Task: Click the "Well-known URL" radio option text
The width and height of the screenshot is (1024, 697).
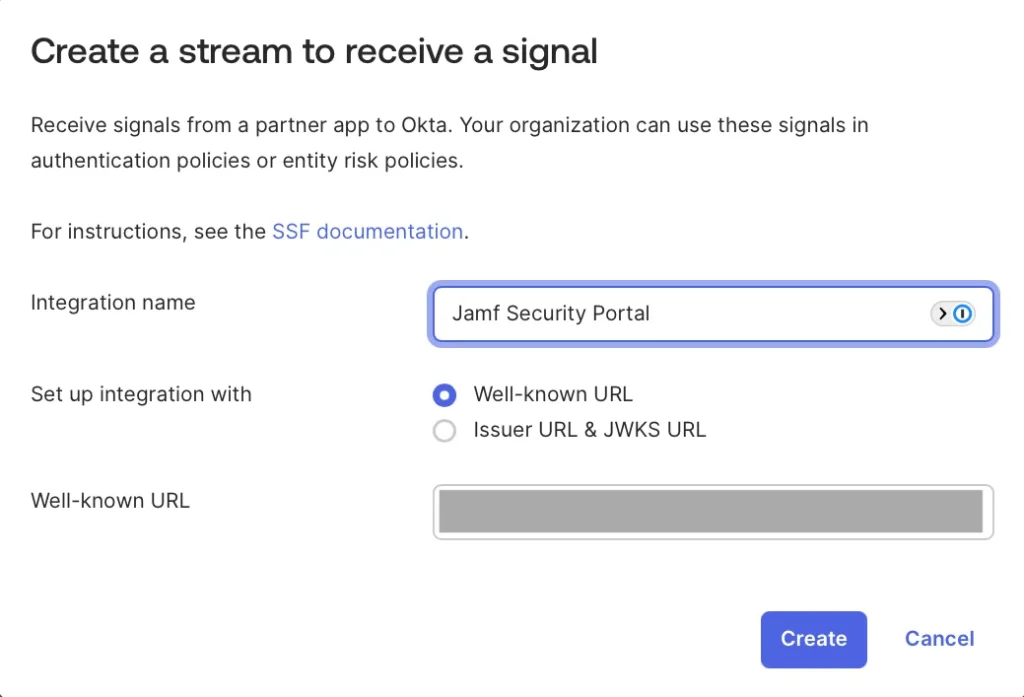Action: point(552,395)
